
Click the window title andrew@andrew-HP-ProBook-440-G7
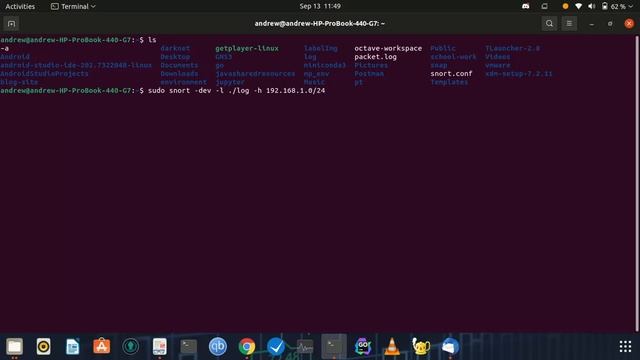320,24
